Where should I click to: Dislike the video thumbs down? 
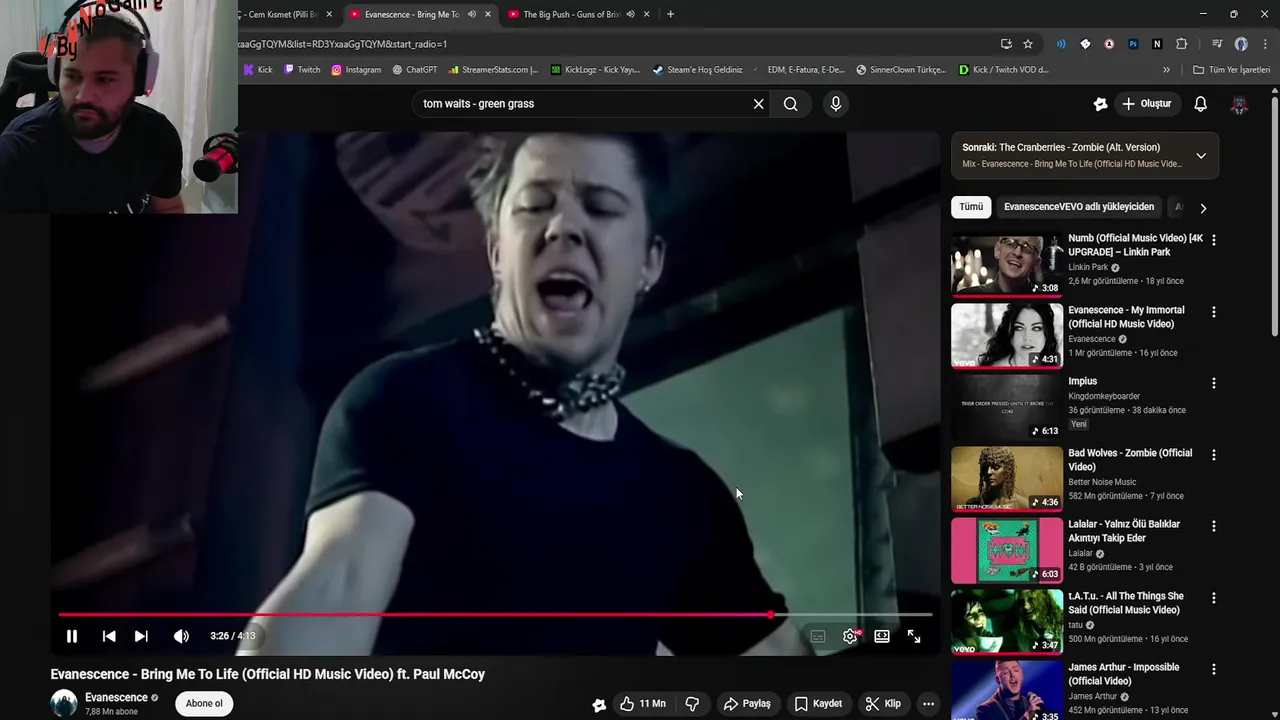pos(692,704)
